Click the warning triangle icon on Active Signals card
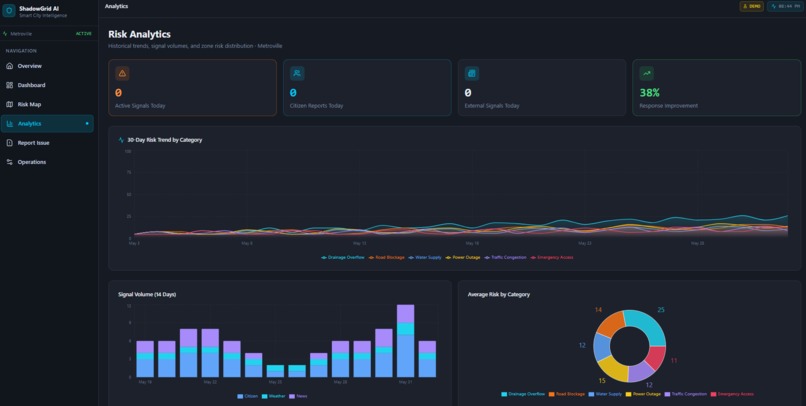Viewport: 806px width, 406px height. (122, 73)
